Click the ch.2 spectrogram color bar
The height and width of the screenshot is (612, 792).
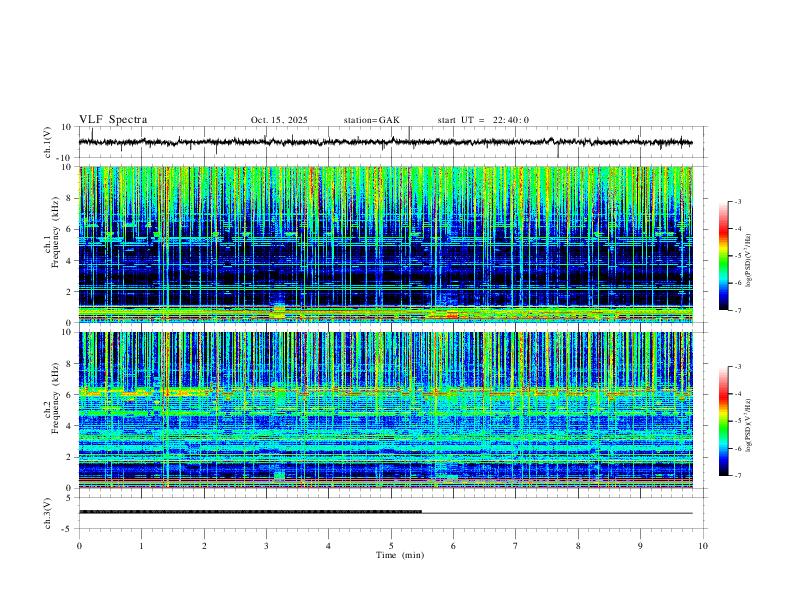tap(723, 421)
